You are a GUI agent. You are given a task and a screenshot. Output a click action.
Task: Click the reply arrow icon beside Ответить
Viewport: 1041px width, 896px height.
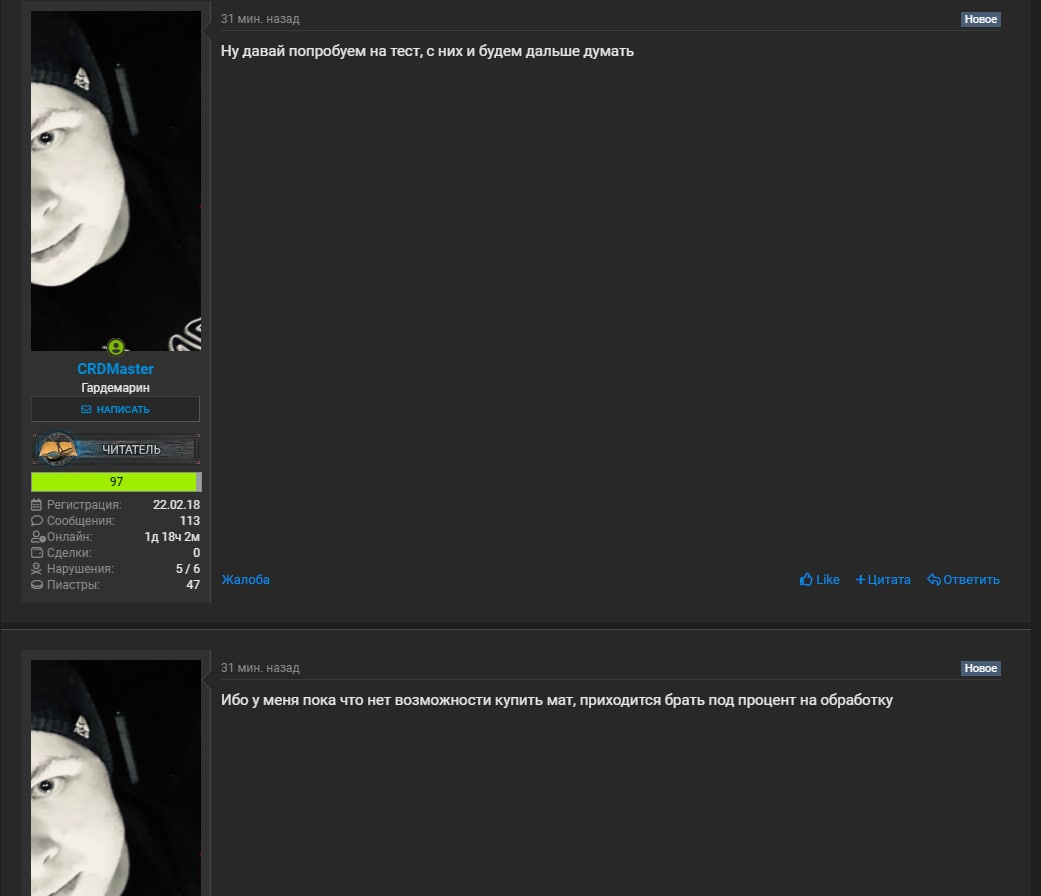(x=933, y=580)
